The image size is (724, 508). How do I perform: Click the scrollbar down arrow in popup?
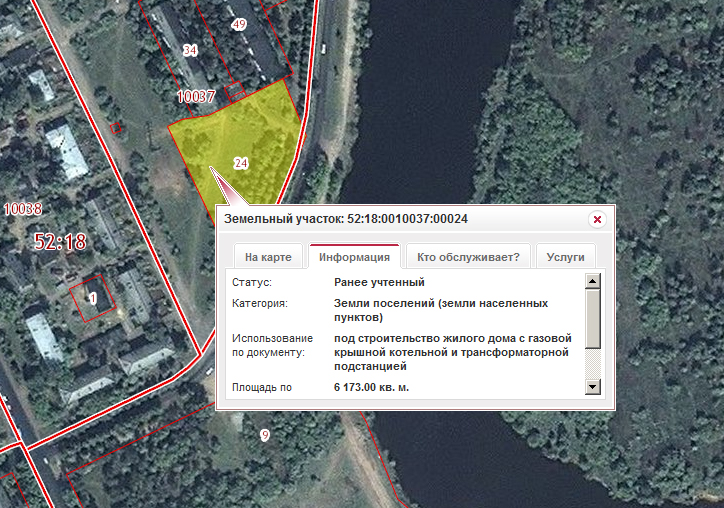[592, 387]
